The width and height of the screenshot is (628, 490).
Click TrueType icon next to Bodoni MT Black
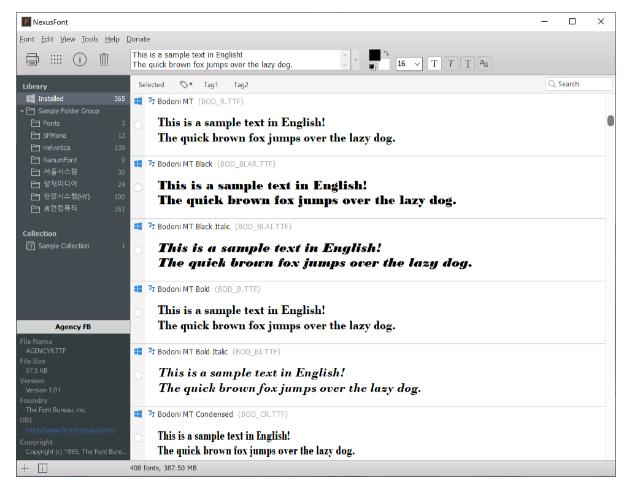[x=151, y=163]
